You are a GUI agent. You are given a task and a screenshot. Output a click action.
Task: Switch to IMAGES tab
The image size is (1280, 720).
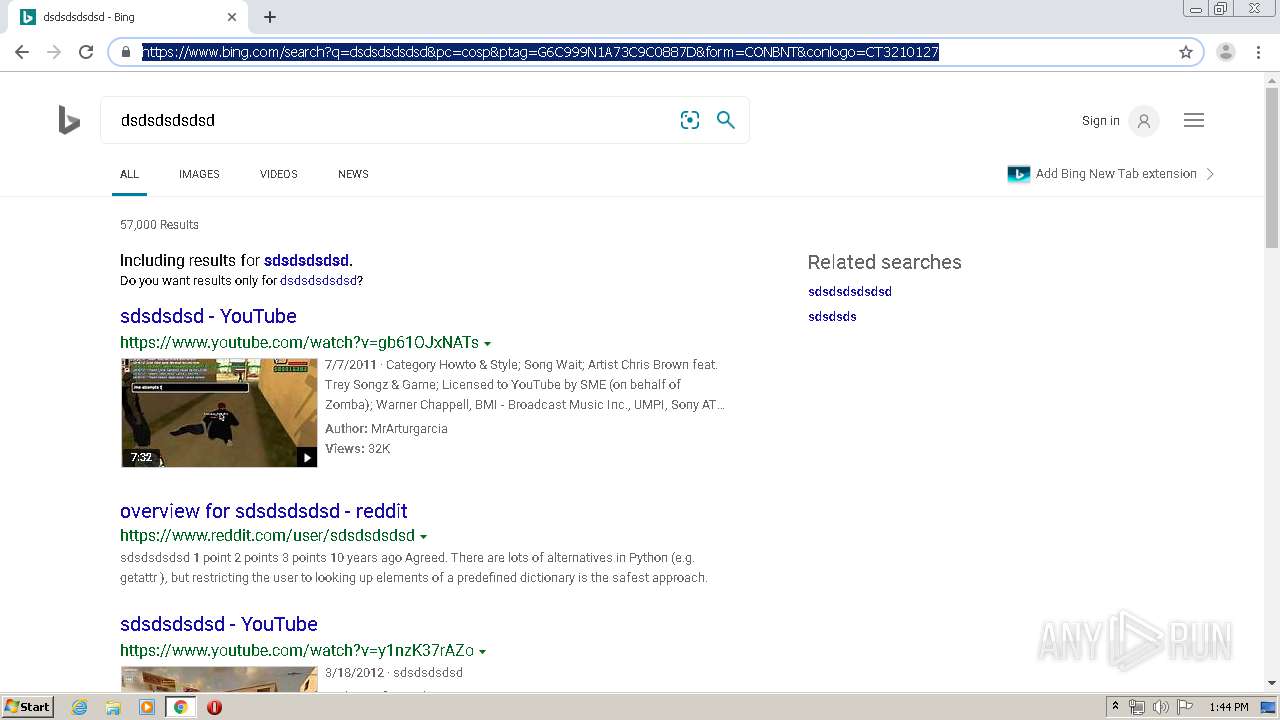coord(199,174)
